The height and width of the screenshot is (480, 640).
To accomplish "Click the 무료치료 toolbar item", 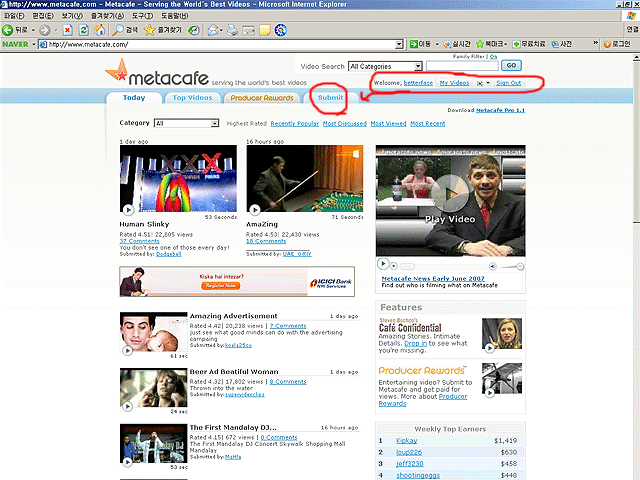I will tap(529, 44).
